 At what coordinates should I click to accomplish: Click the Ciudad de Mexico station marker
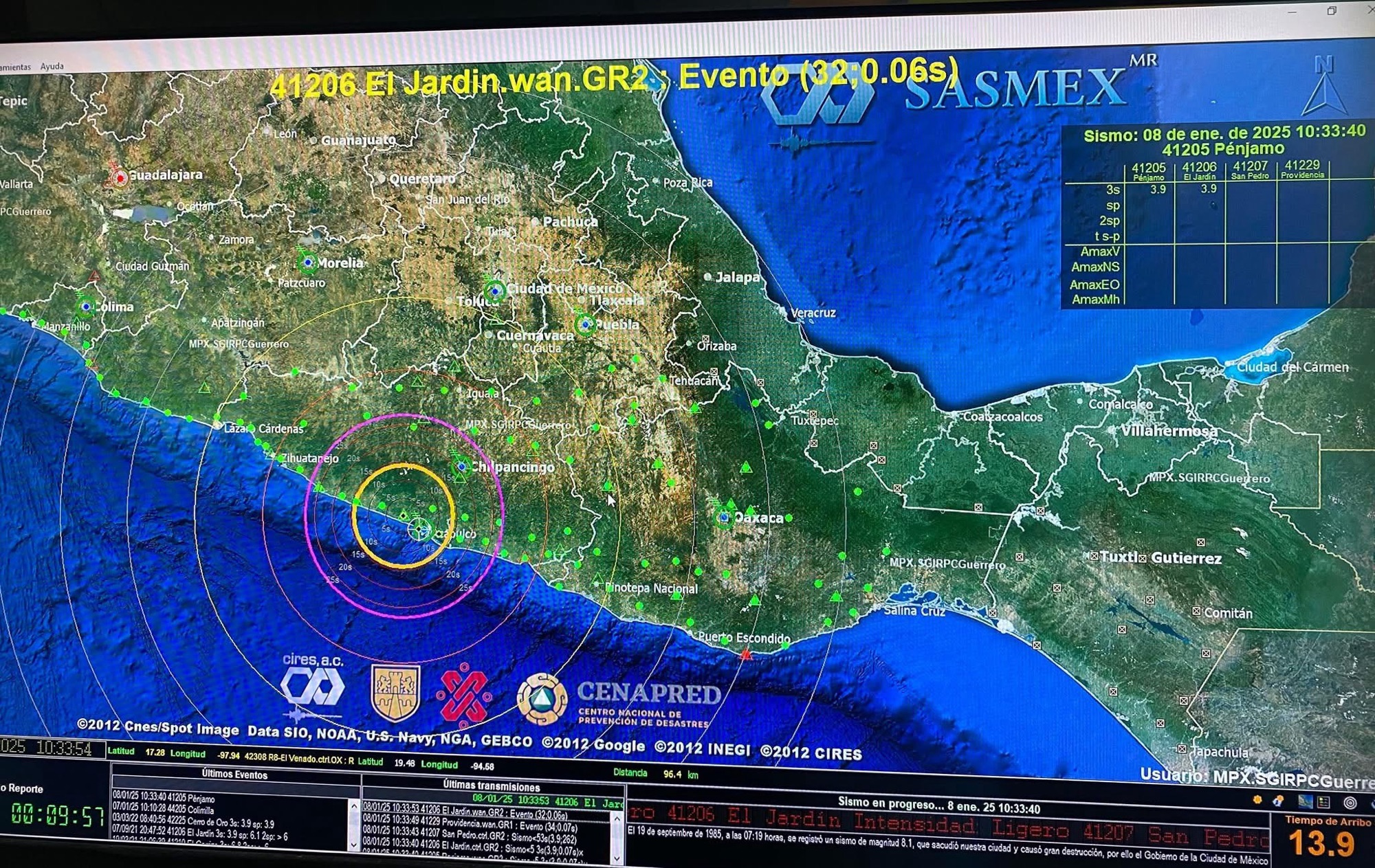494,291
